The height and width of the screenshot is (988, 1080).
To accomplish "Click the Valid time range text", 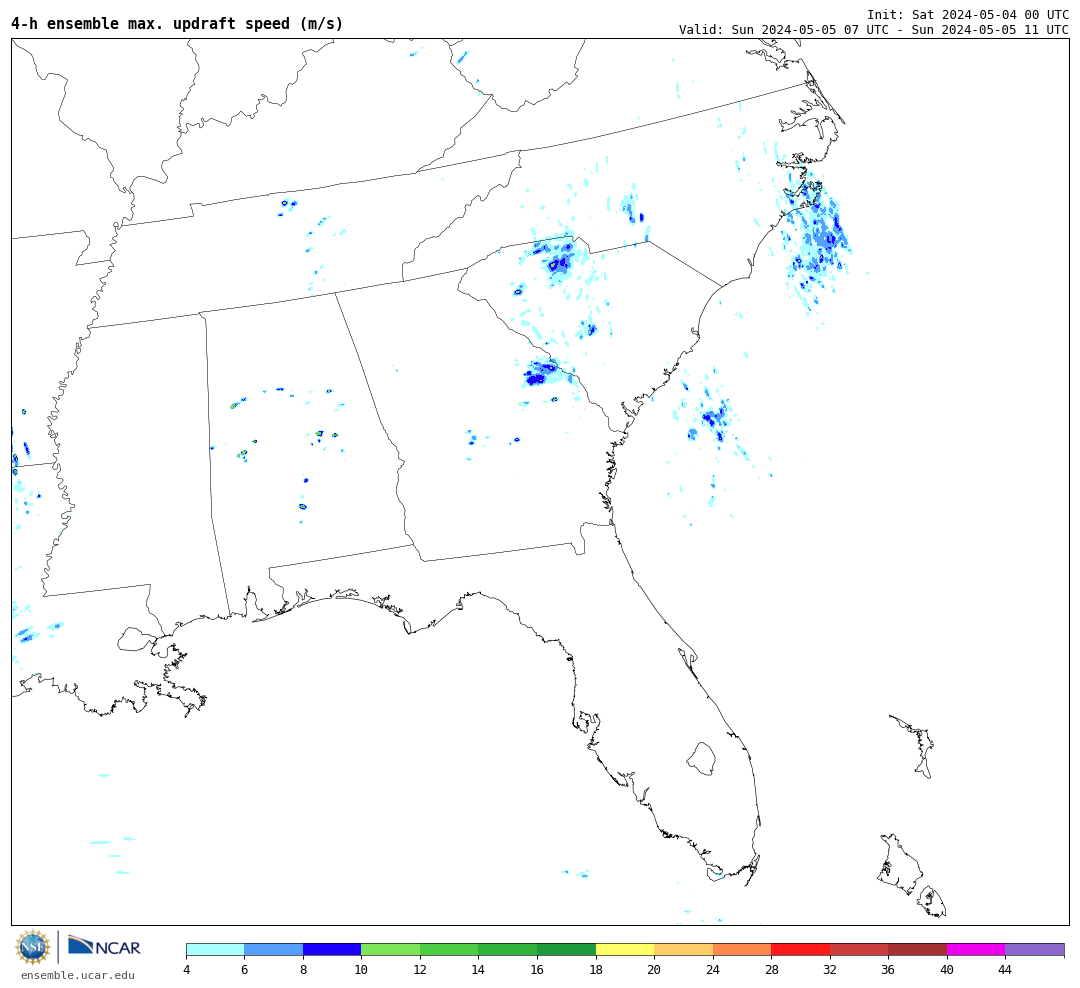I will tap(874, 29).
